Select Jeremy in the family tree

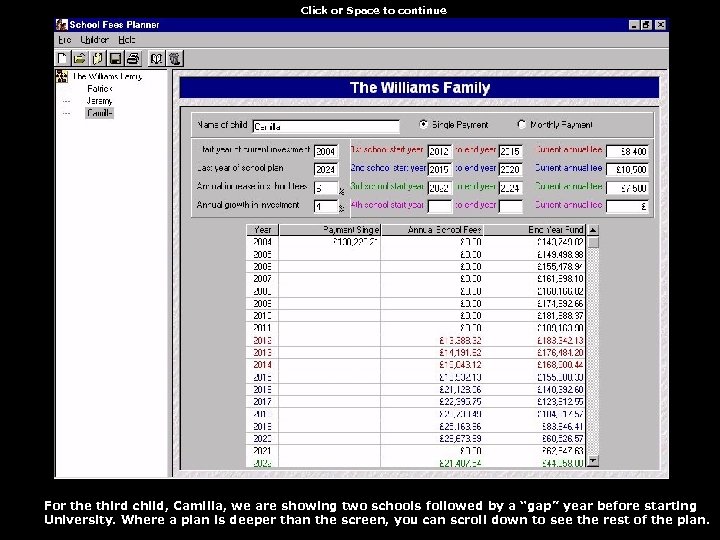point(99,101)
